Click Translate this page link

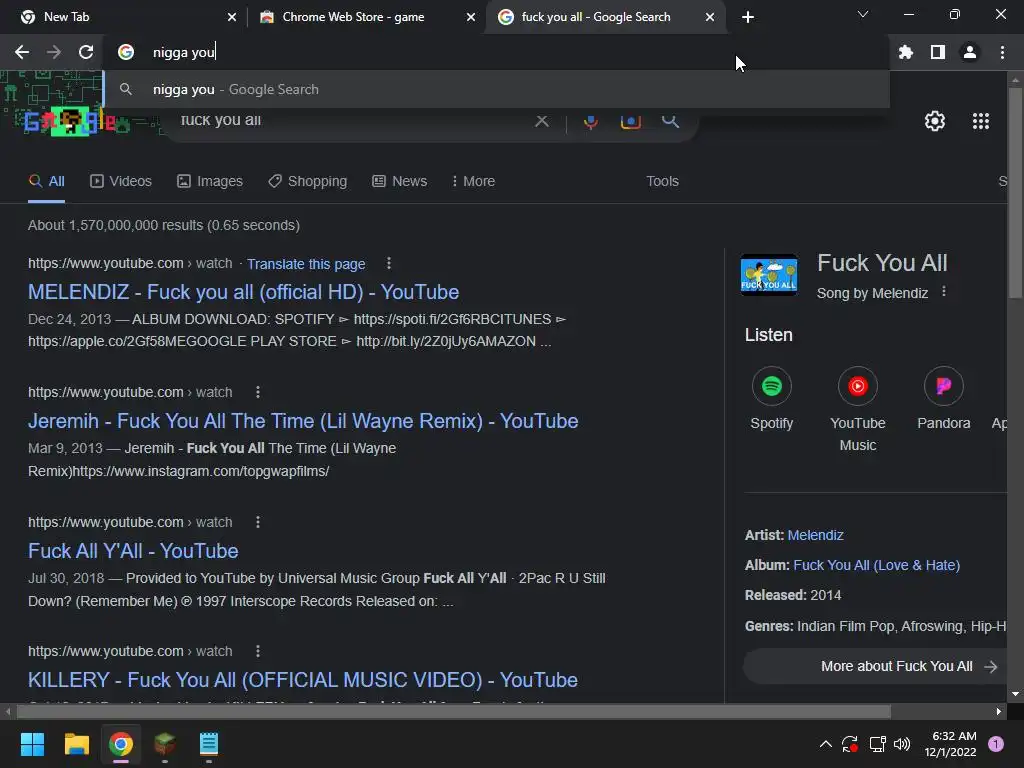[306, 264]
